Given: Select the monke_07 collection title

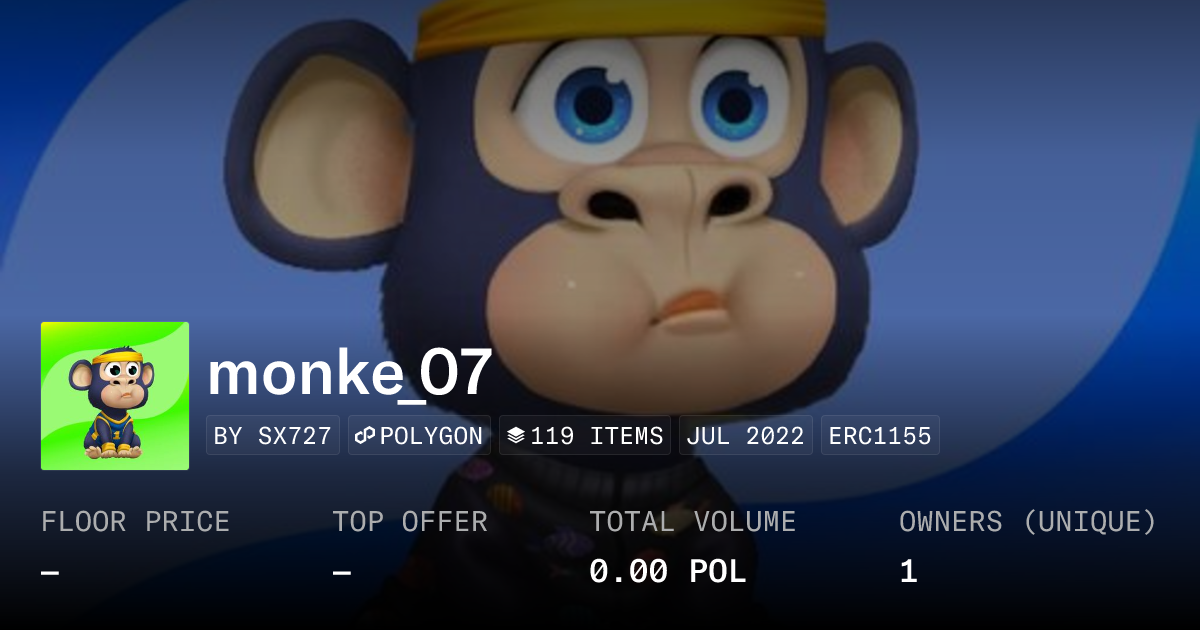Looking at the screenshot, I should click(349, 373).
